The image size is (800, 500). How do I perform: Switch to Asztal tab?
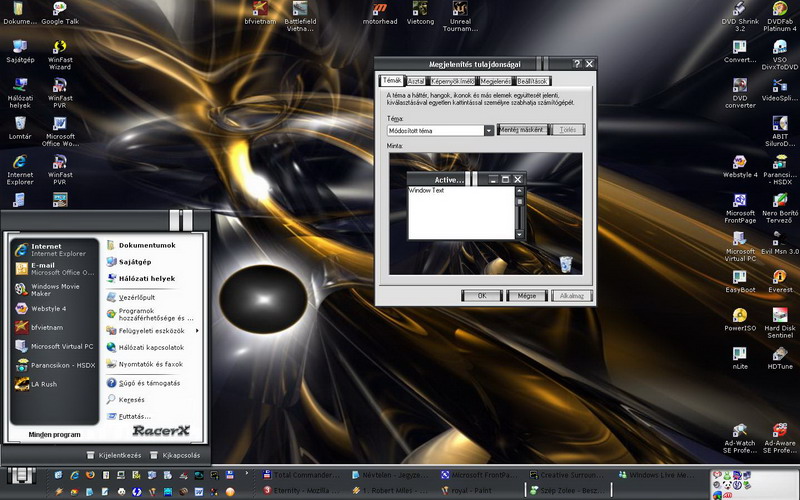(416, 81)
